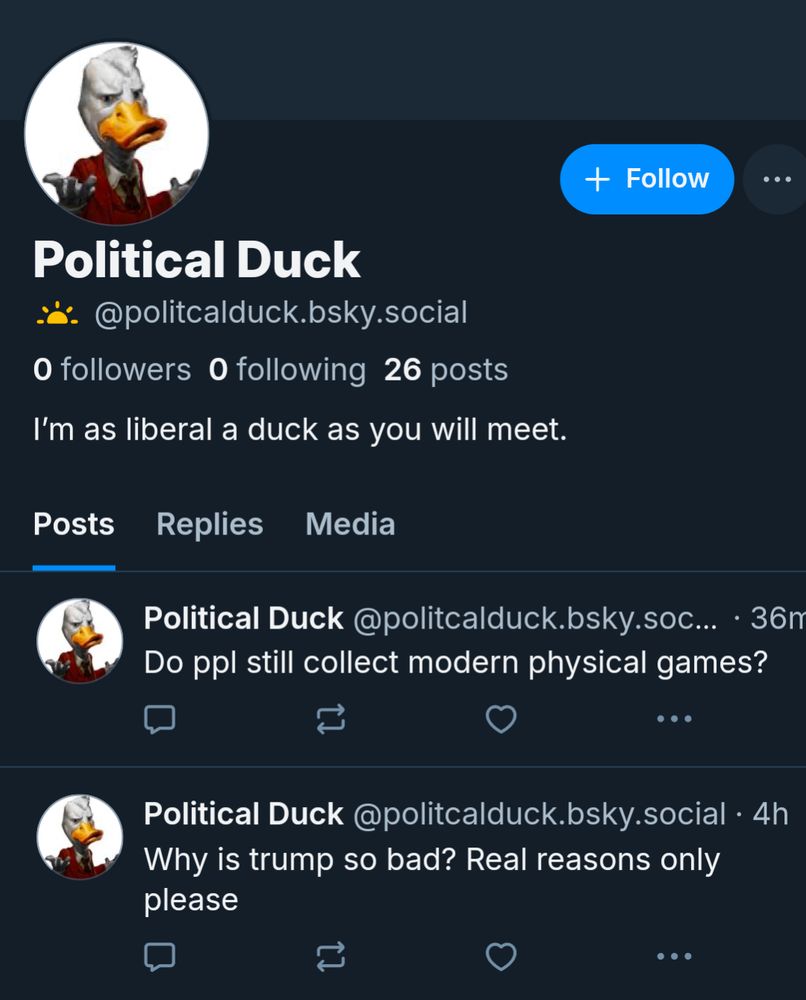Like the trump question post
Viewport: 806px width, 1000px height.
501,957
